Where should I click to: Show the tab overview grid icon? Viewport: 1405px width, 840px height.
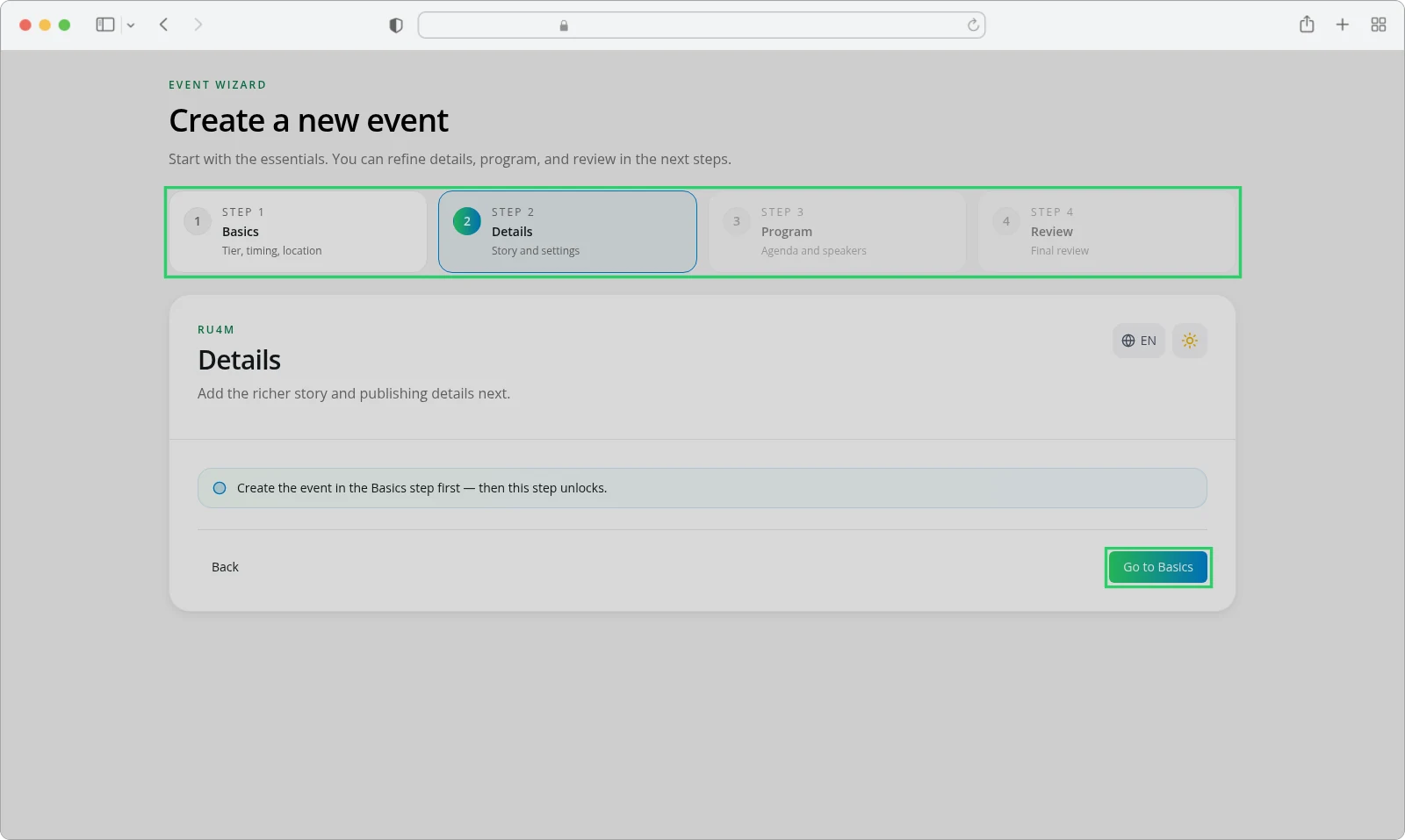point(1379,25)
